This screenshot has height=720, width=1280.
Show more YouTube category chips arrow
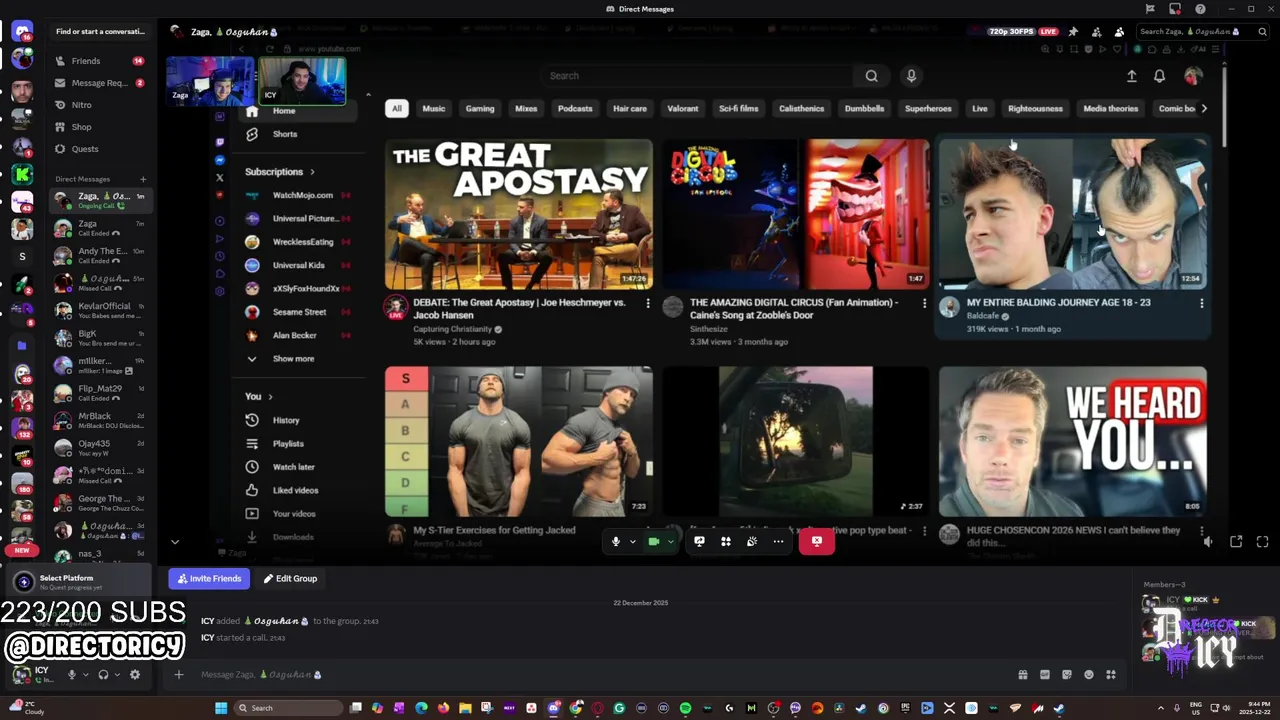[x=1204, y=108]
